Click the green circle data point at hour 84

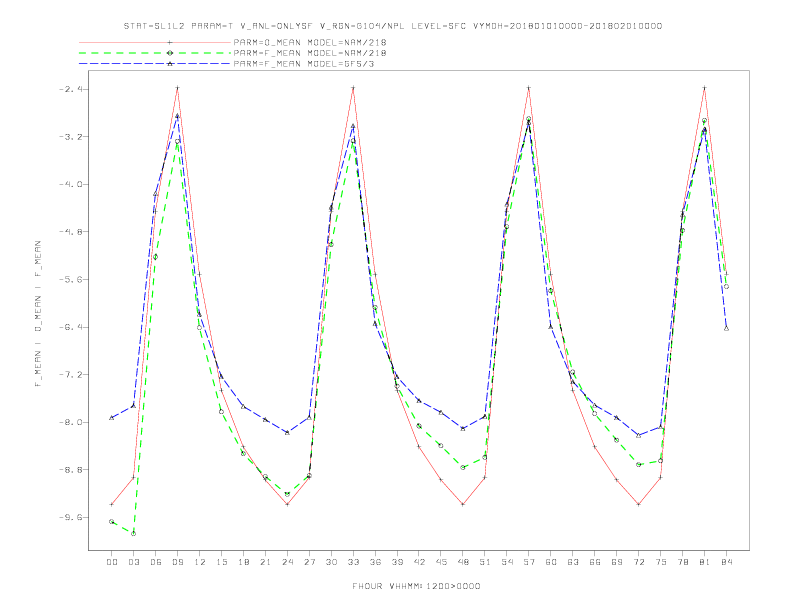(726, 286)
